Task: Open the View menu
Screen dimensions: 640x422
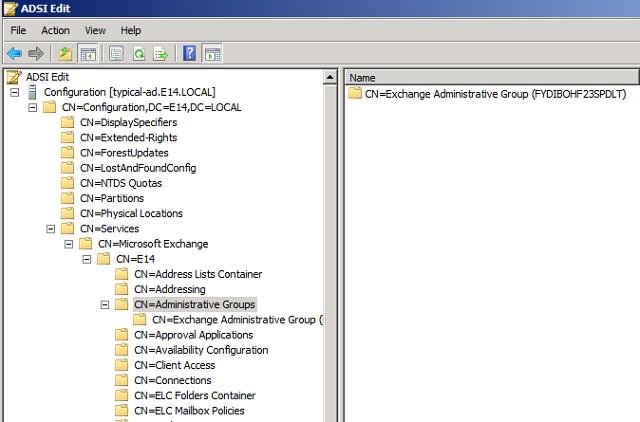Action: point(95,31)
